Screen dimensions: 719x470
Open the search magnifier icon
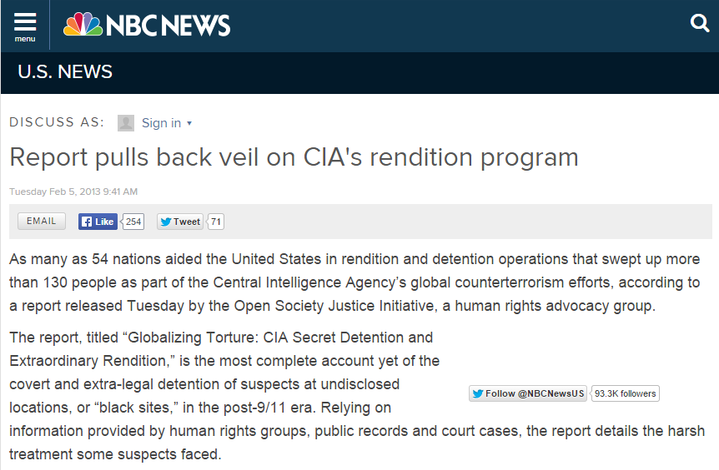click(699, 23)
